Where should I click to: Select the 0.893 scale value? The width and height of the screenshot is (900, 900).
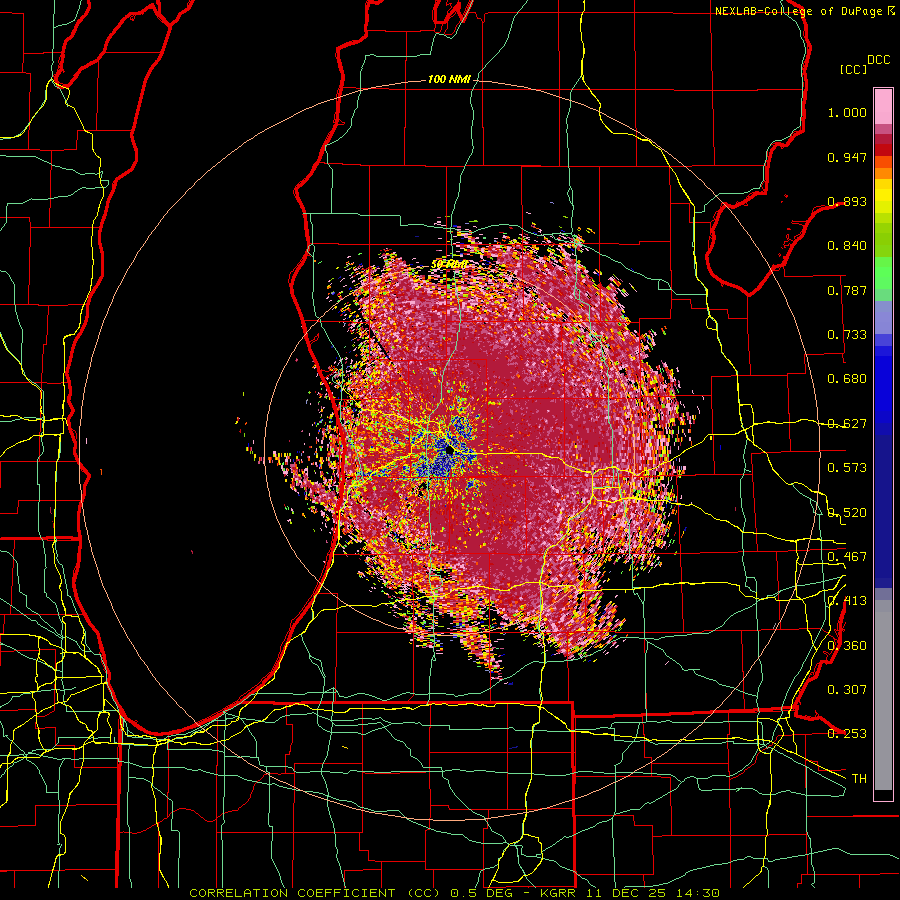pyautogui.click(x=847, y=201)
